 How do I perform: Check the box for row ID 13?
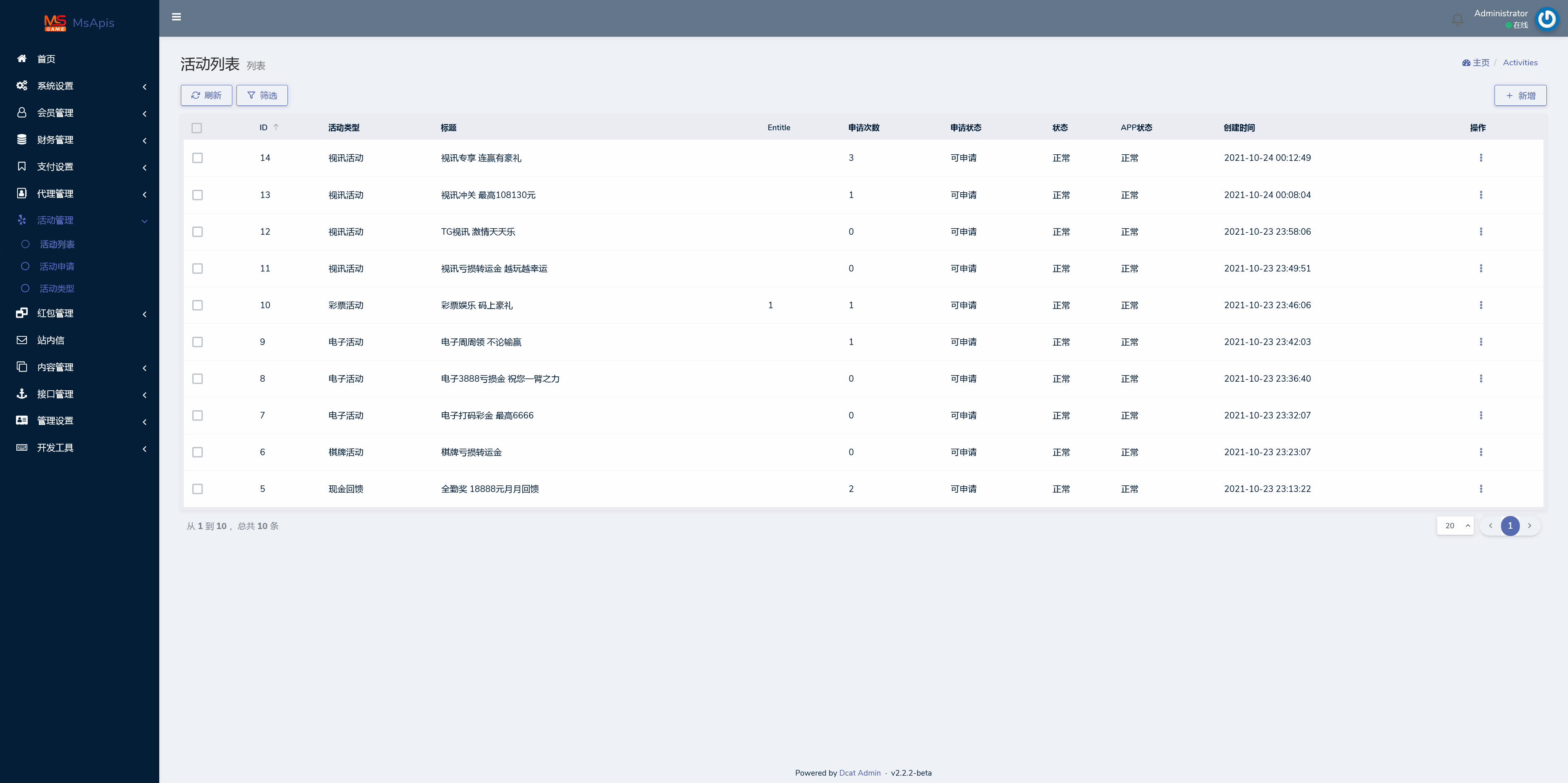coord(197,195)
